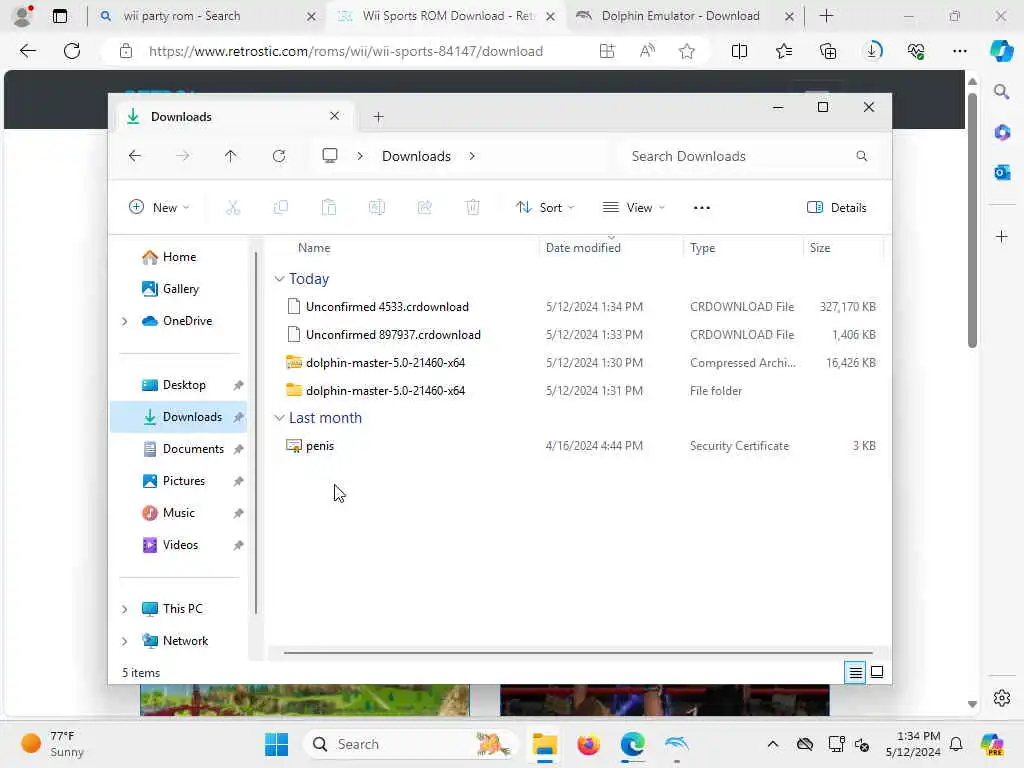
Task: Refresh the Edge browser page
Action: [x=72, y=51]
